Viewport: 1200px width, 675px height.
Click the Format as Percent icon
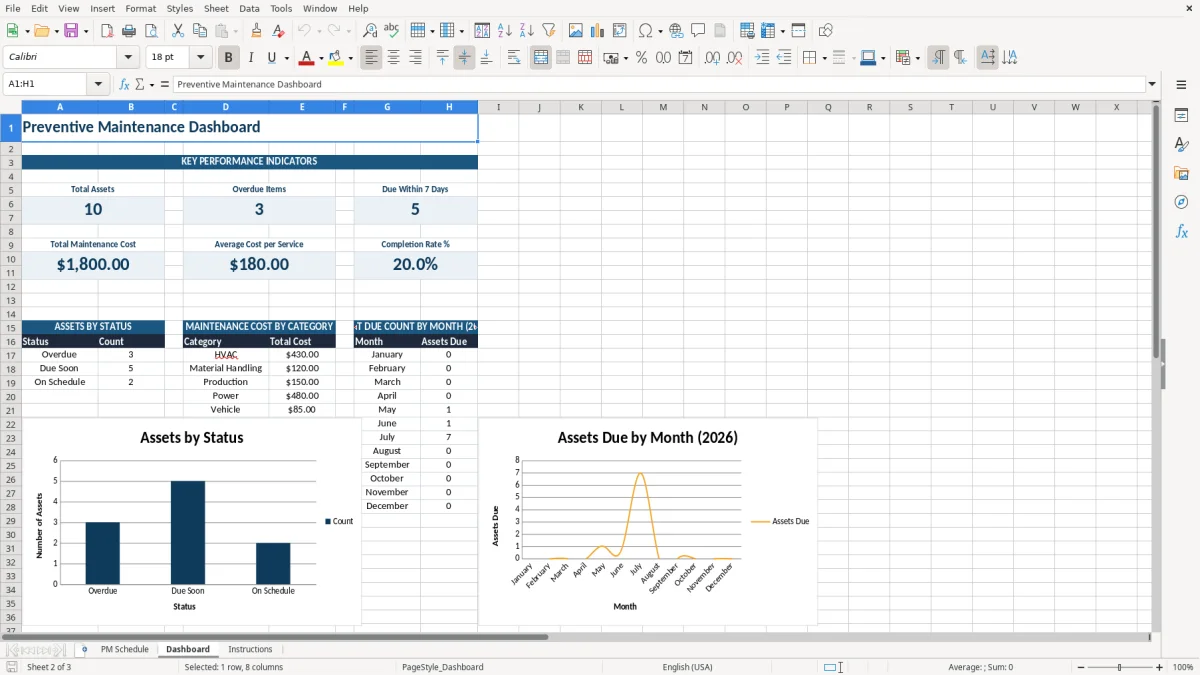[x=641, y=58]
